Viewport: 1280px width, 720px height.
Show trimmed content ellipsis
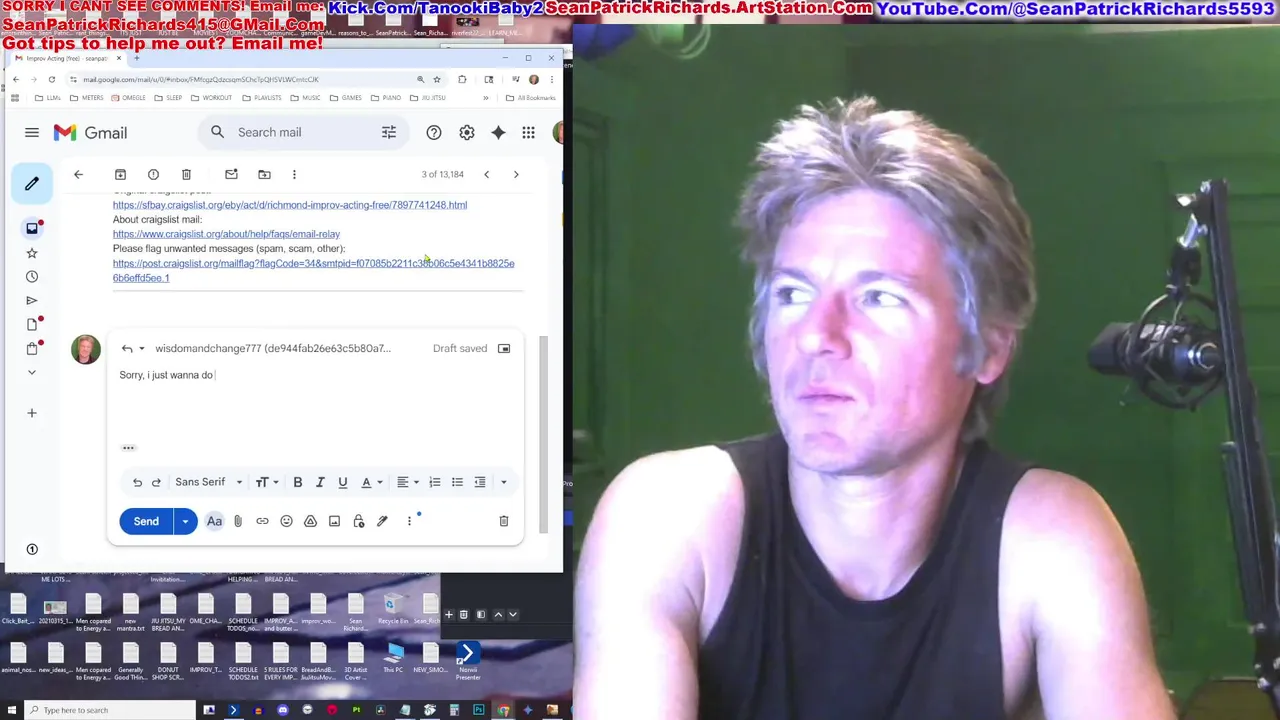click(128, 448)
